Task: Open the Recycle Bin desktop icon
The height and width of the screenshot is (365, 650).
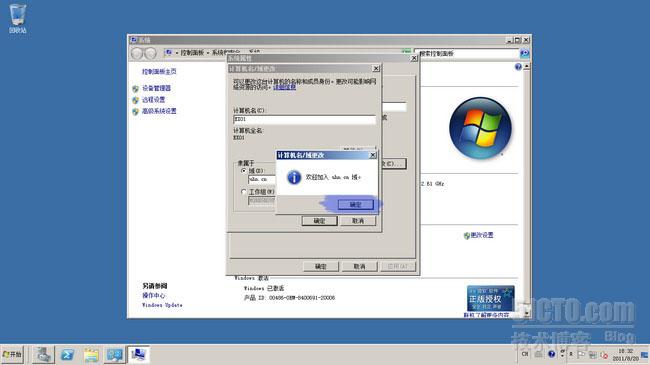Action: [x=17, y=19]
